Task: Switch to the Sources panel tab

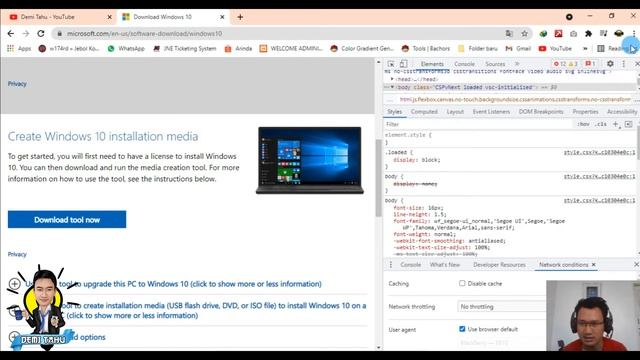Action: pyautogui.click(x=495, y=64)
